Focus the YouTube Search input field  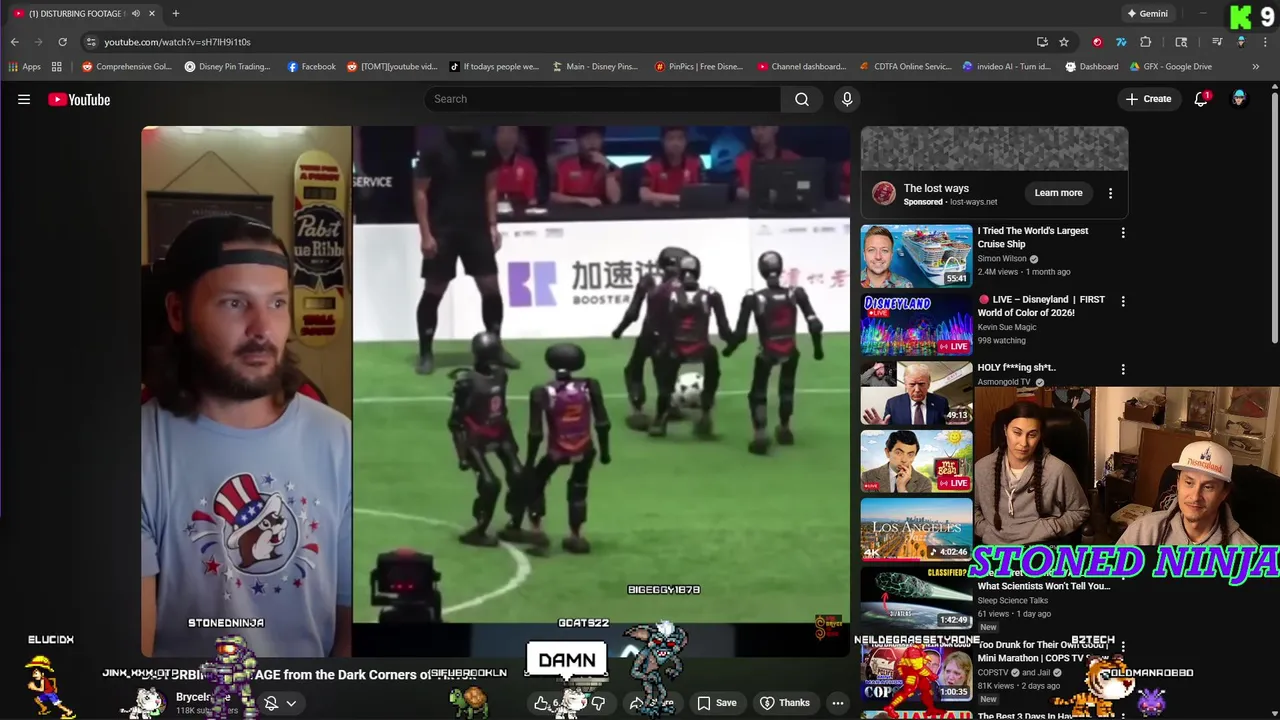603,99
